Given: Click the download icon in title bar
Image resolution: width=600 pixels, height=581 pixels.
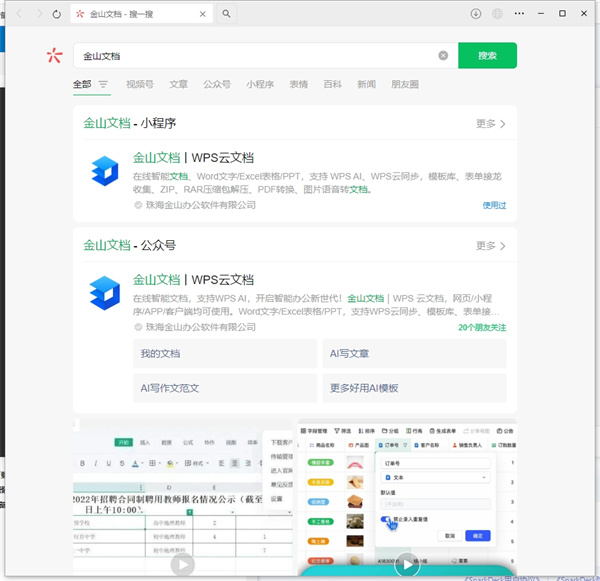Looking at the screenshot, I should click(x=476, y=14).
